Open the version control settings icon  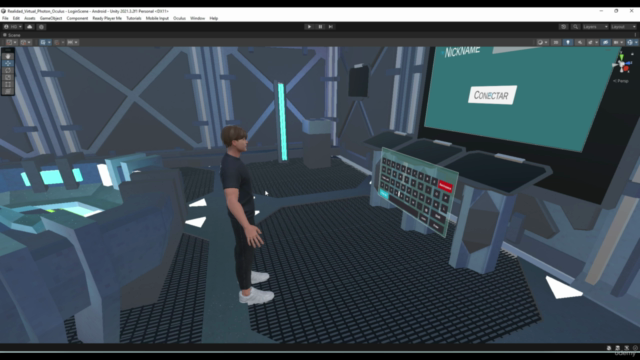[41, 27]
